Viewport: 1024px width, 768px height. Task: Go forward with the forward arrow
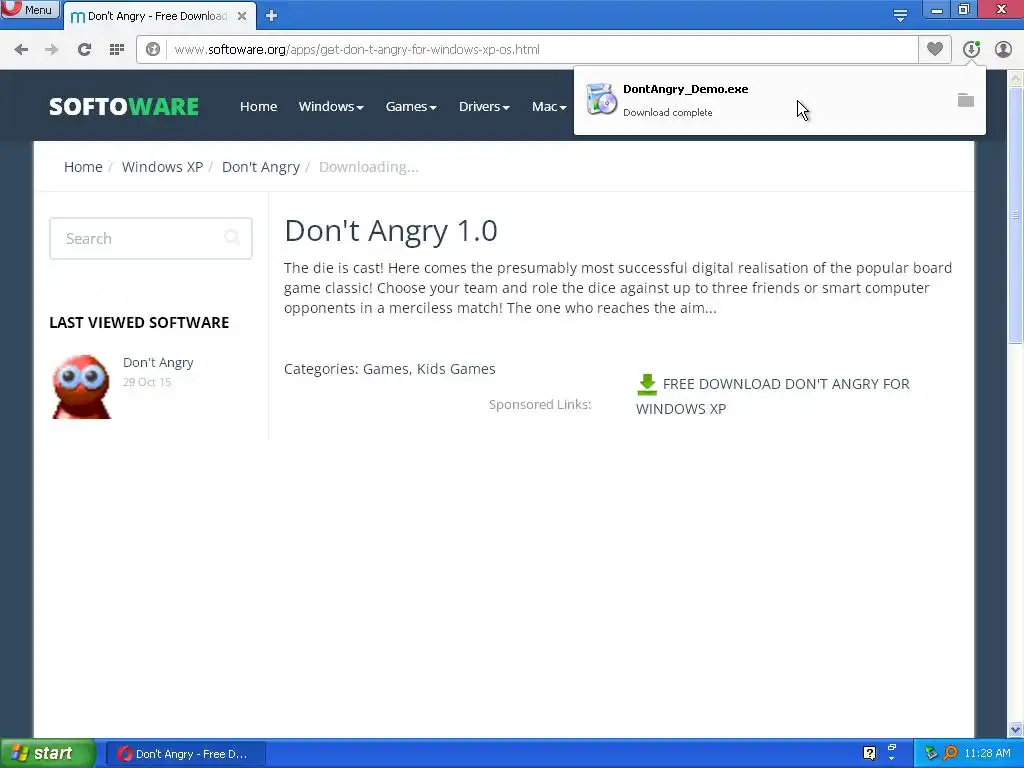[52, 50]
